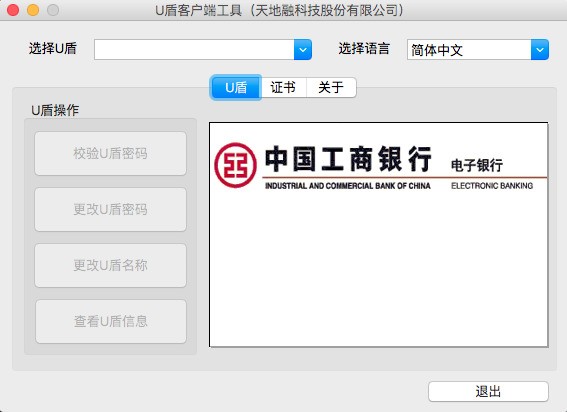Expand the 选择语言 dropdown arrow

(x=540, y=50)
